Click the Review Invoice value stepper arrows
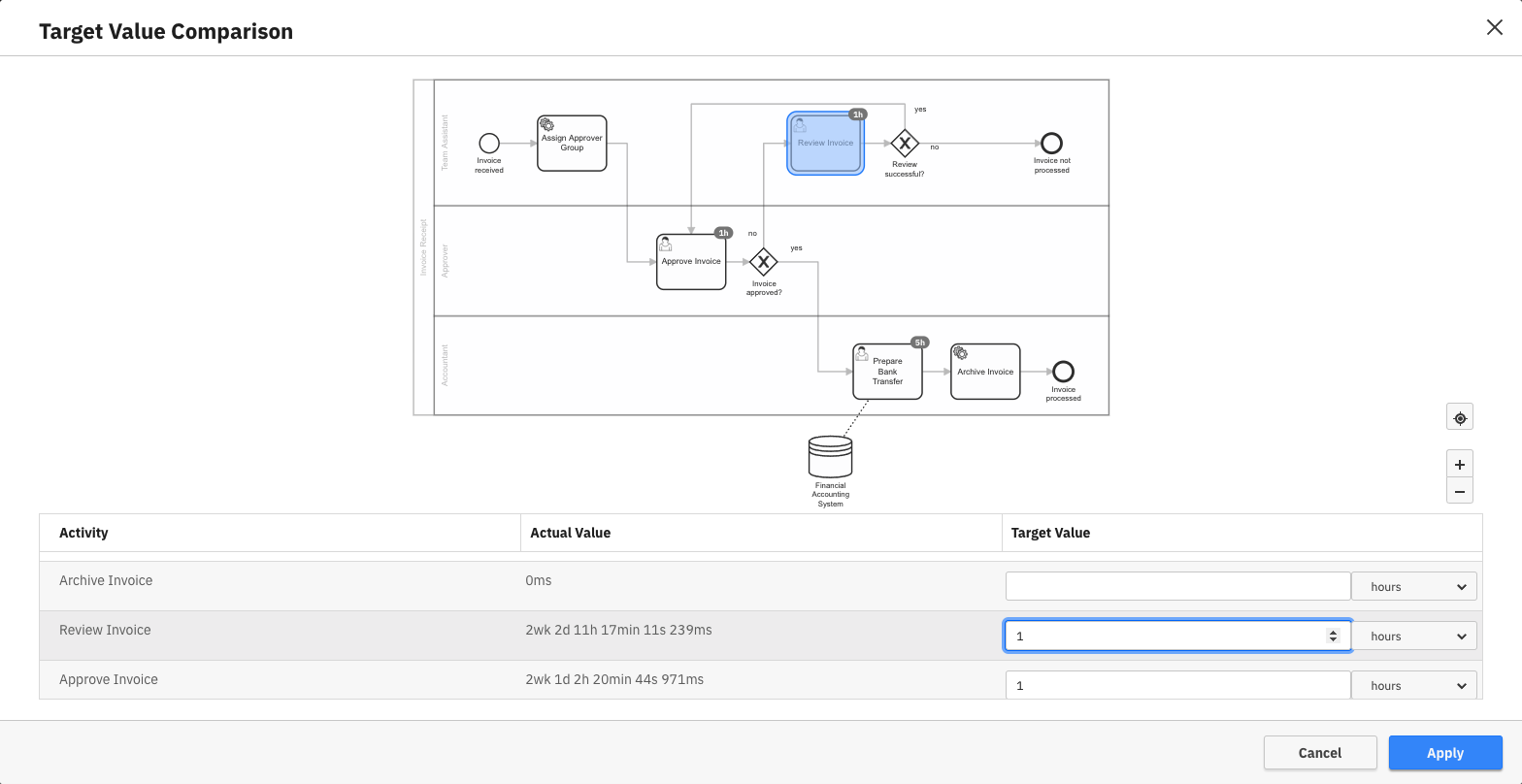 1333,636
